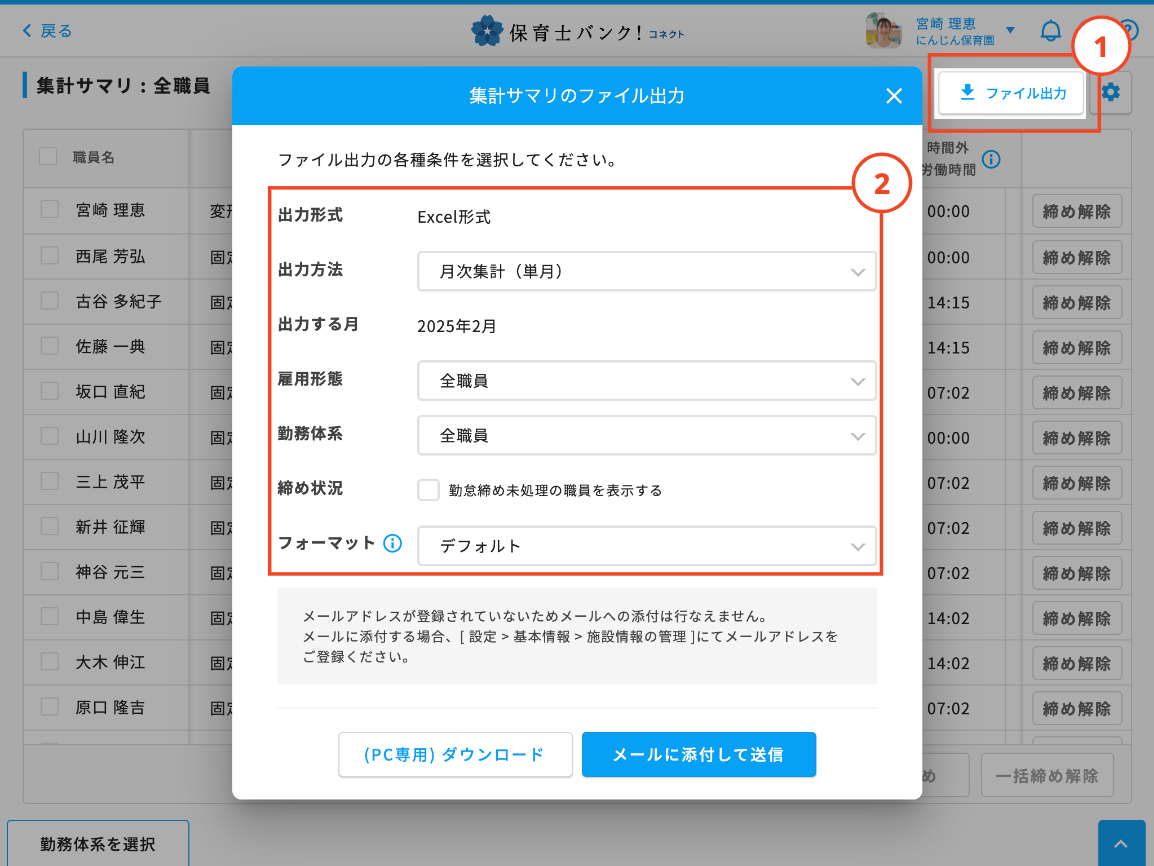Open the 雇用形態 dropdown

pos(646,381)
